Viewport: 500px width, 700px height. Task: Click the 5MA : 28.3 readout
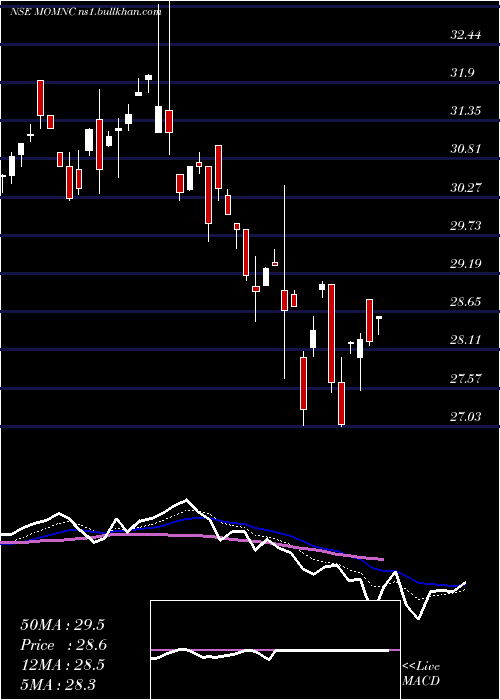tap(58, 684)
